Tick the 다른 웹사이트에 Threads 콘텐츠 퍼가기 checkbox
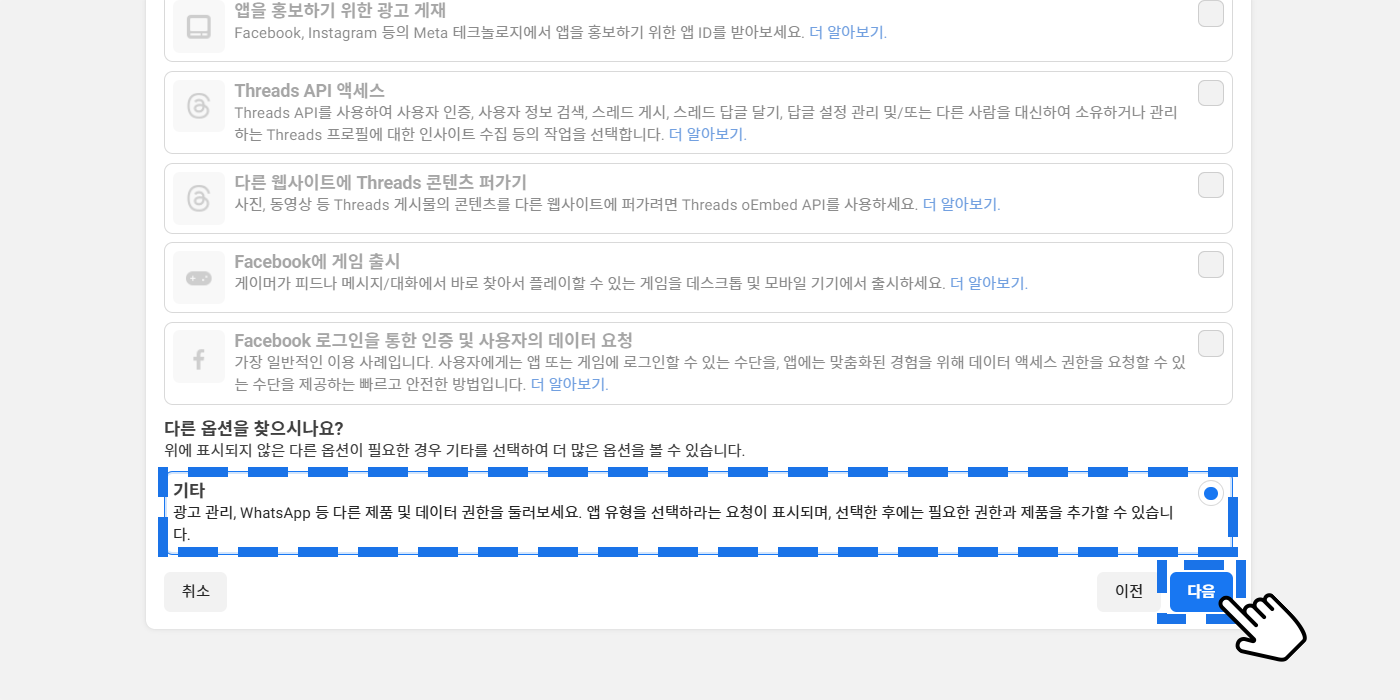 (x=1211, y=185)
